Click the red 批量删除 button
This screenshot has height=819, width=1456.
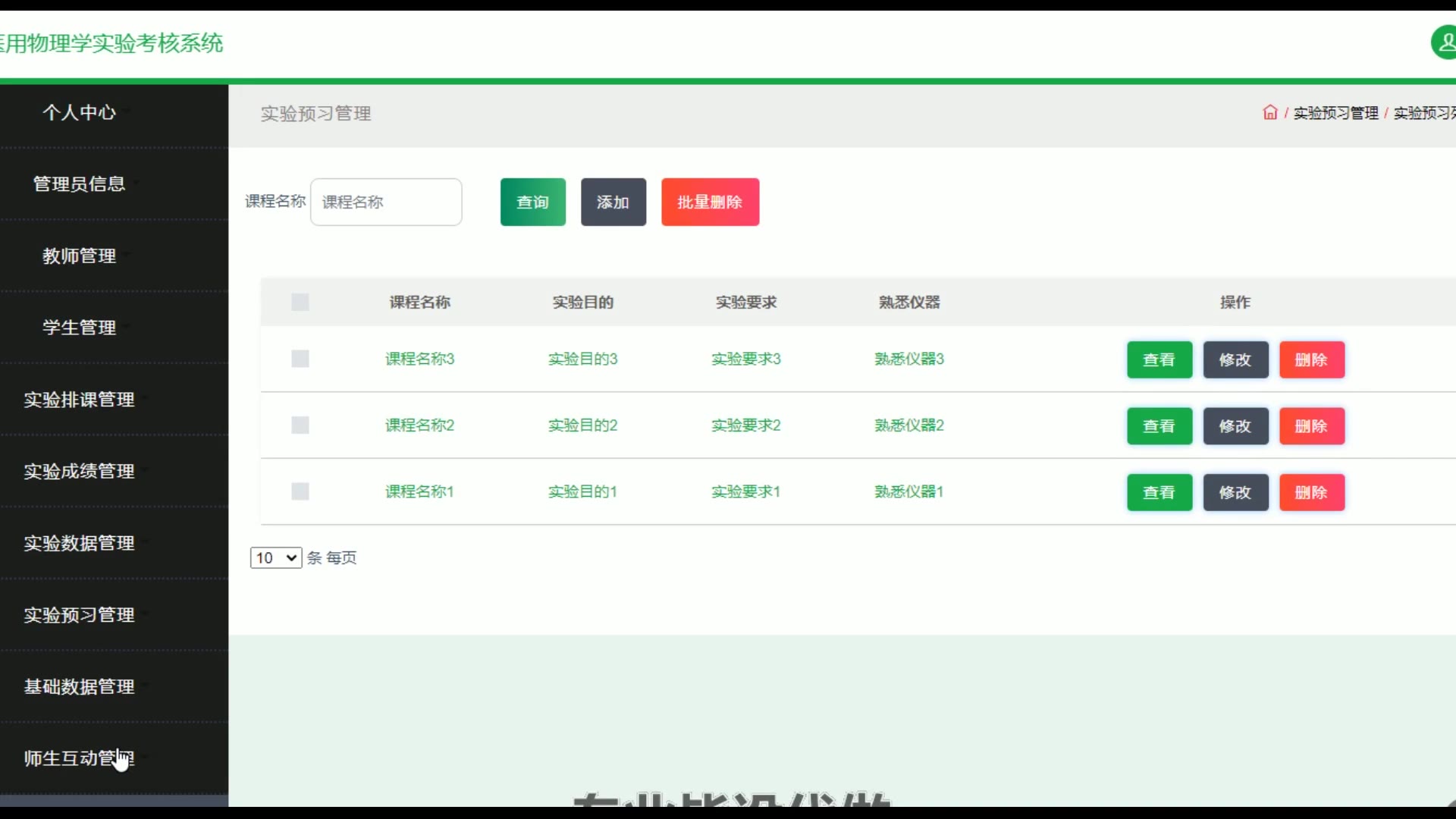click(x=710, y=202)
